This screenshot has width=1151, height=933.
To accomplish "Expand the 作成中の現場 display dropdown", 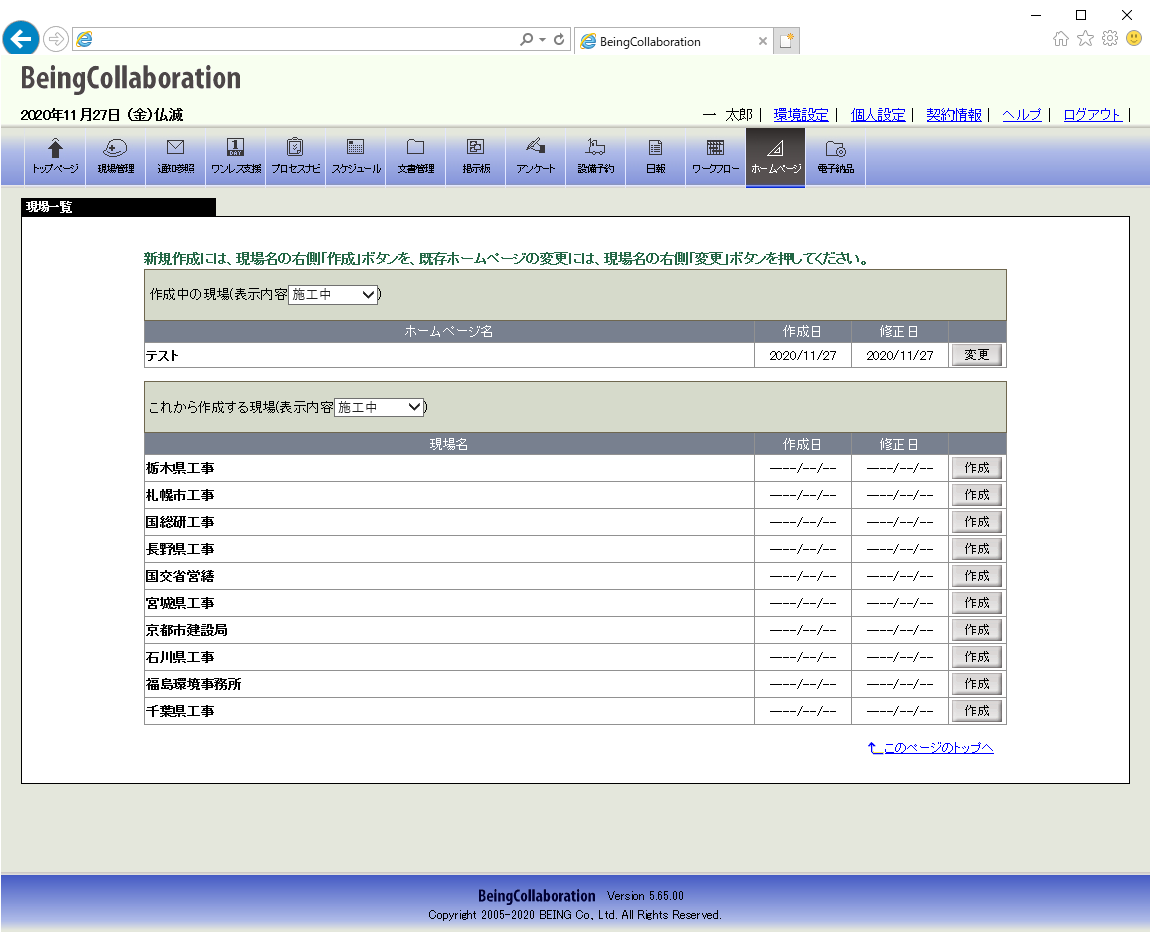I will (333, 294).
